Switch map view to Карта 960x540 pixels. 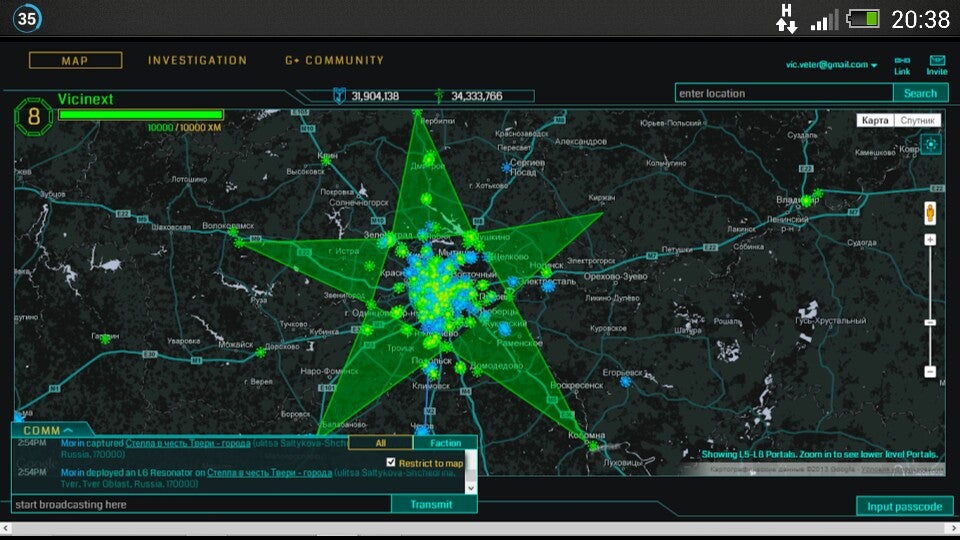coord(875,120)
